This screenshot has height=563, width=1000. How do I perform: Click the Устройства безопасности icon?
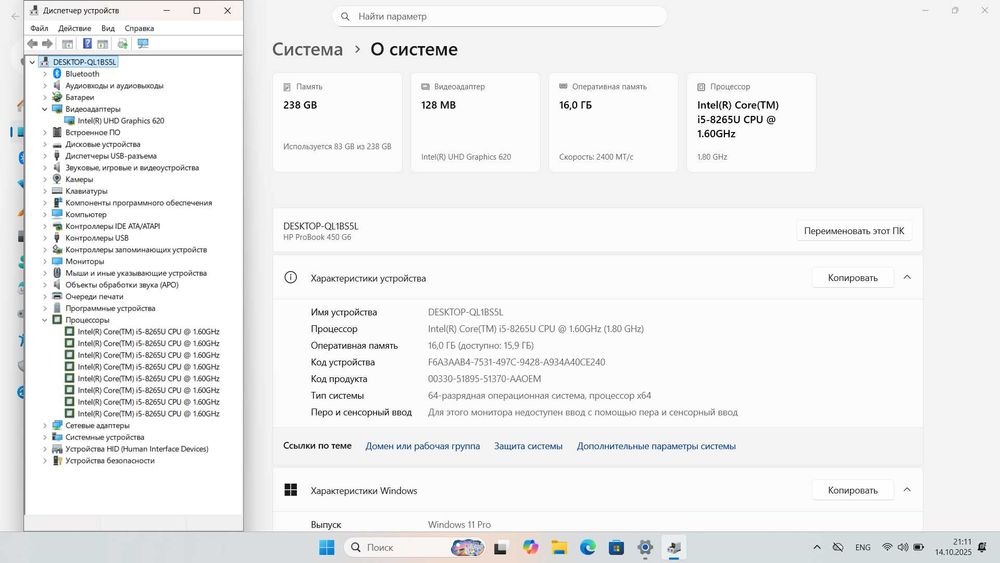pyautogui.click(x=57, y=460)
